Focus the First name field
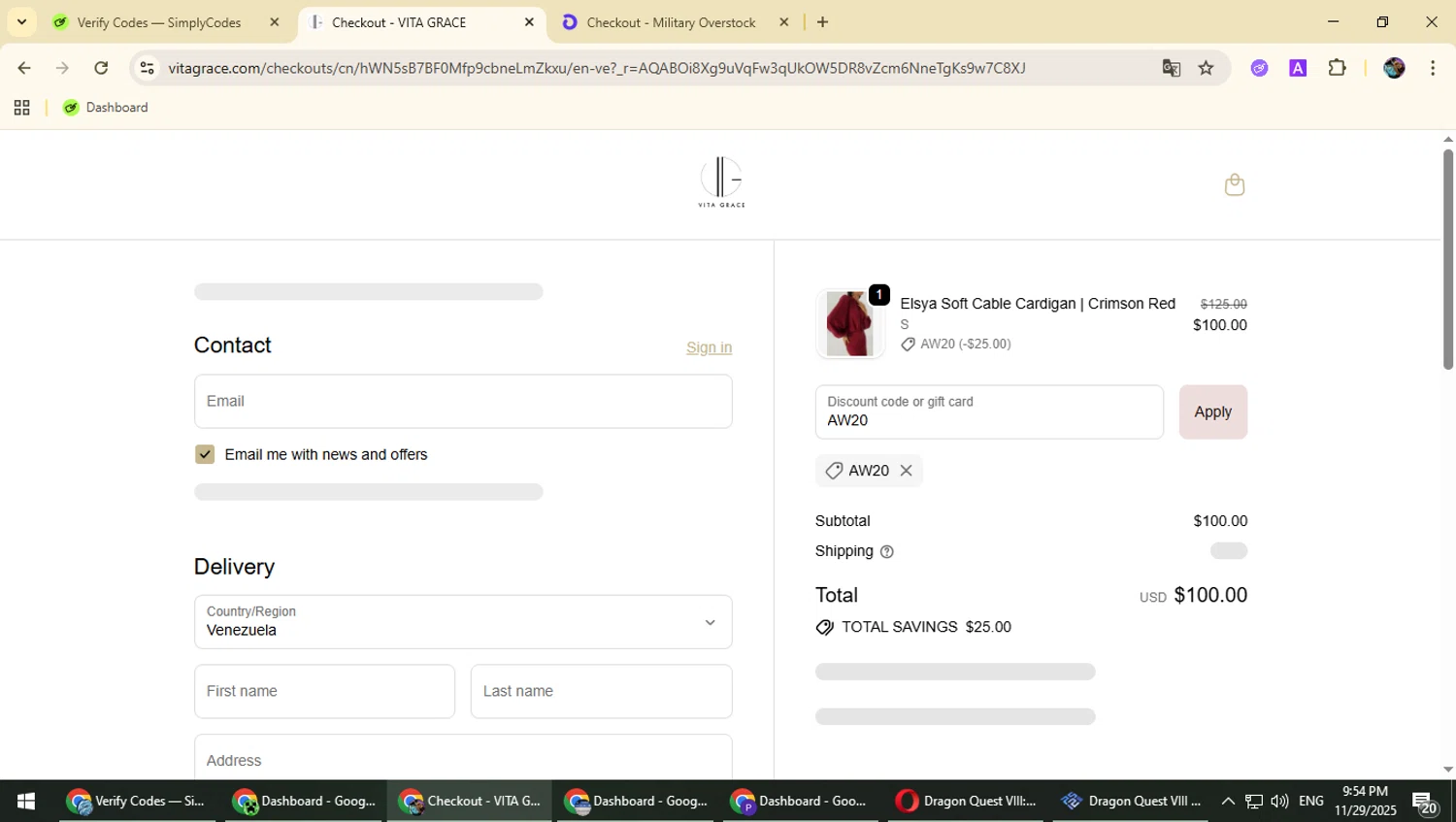 click(x=324, y=691)
